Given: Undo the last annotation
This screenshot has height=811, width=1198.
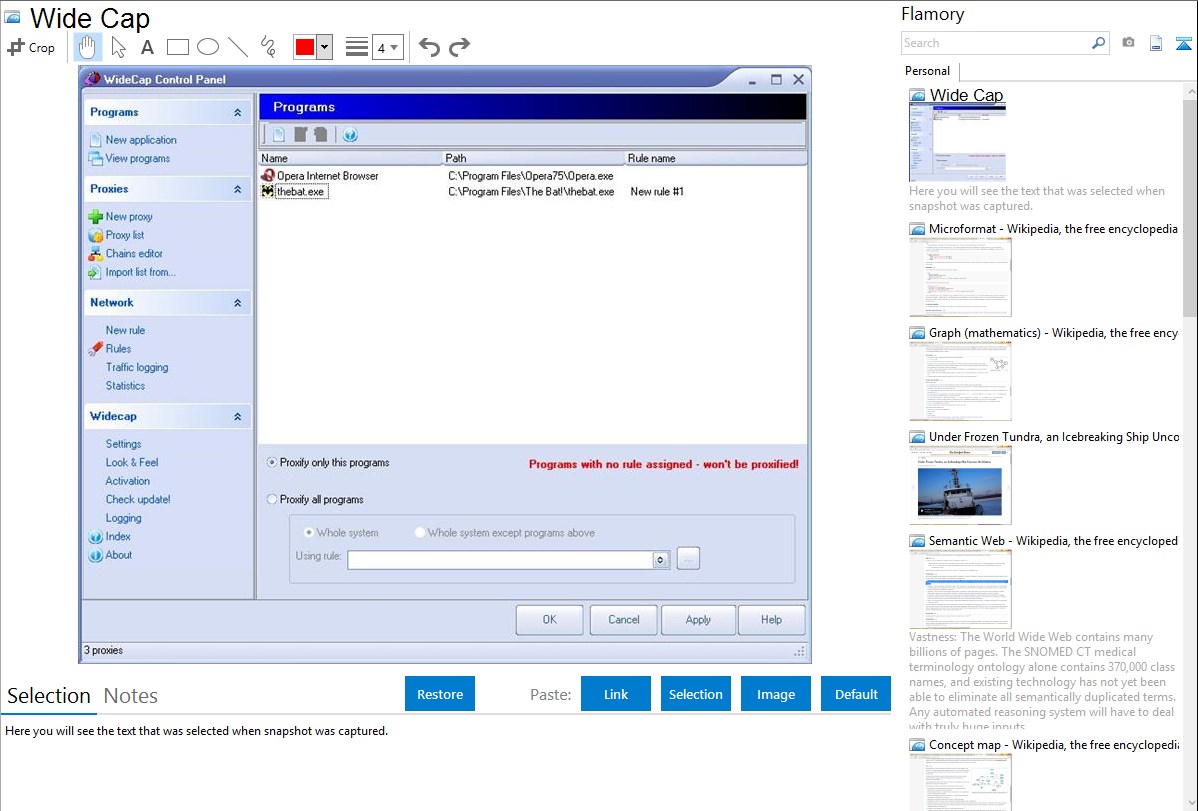Looking at the screenshot, I should click(x=429, y=47).
